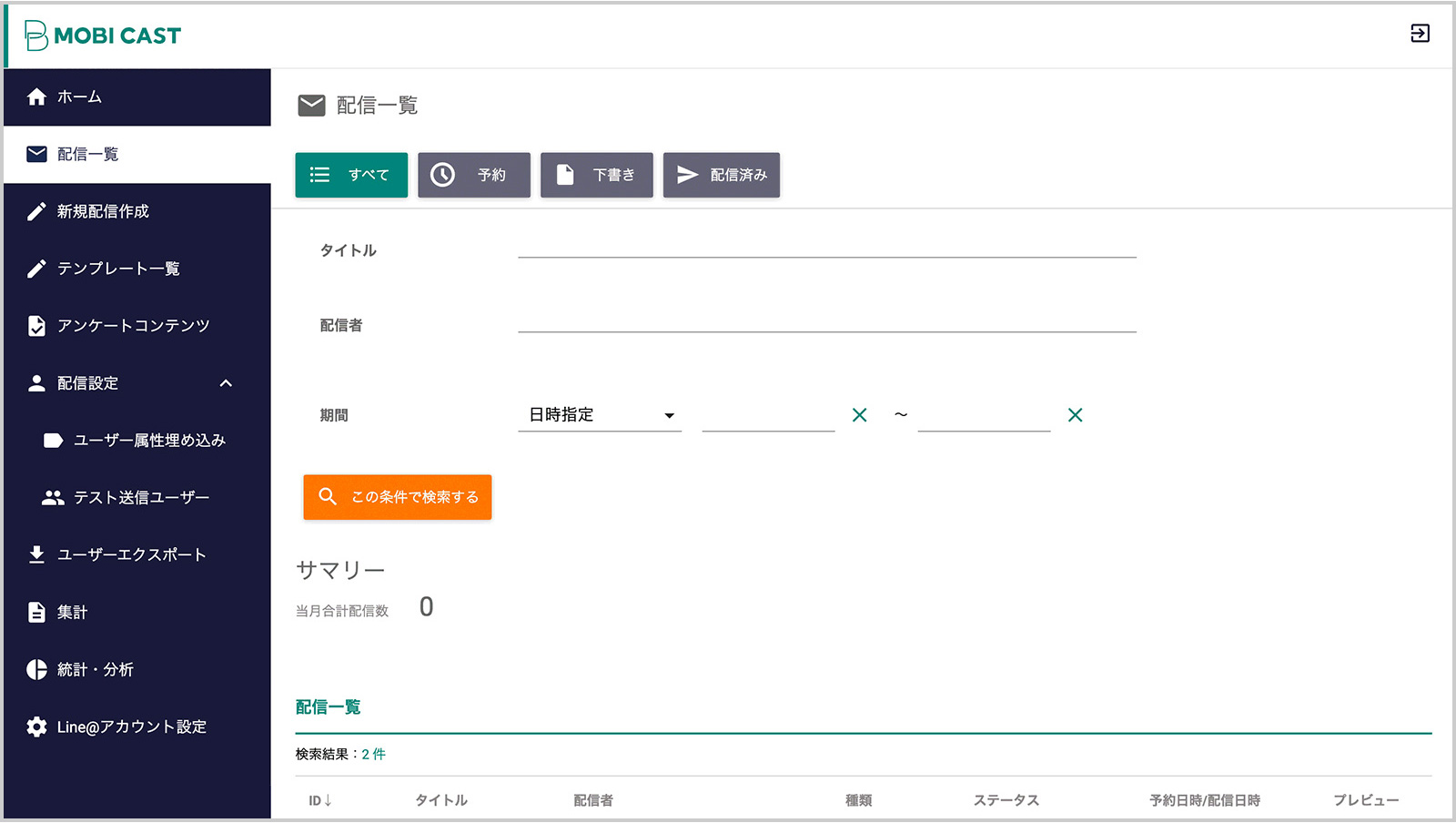This screenshot has height=823, width=1456.
Task: Click the group icon for テスト送信ユーザー
Action: click(53, 498)
